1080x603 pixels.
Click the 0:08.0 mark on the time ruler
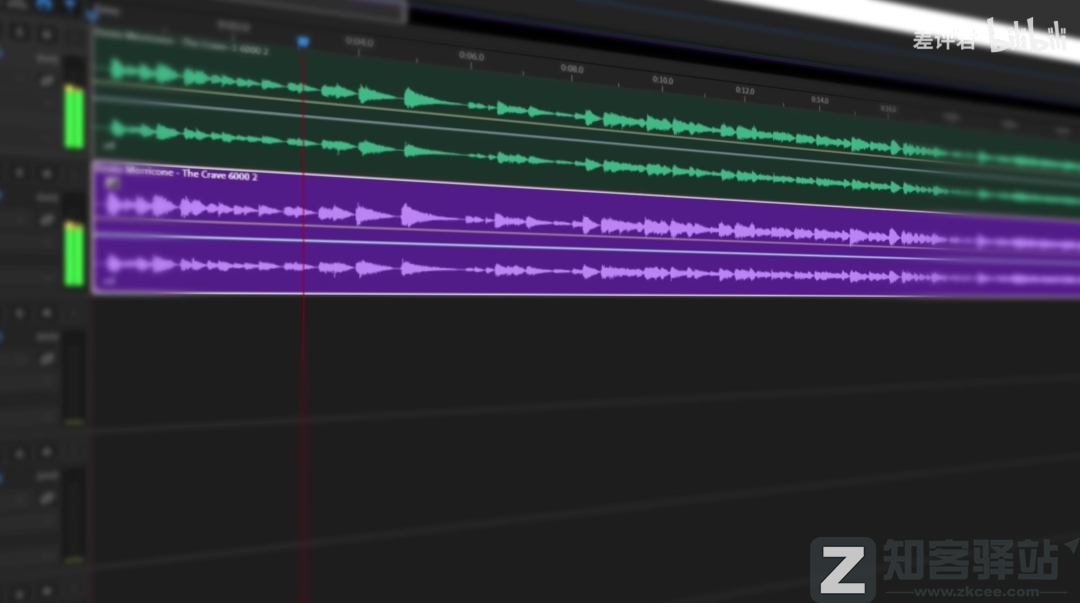pos(571,69)
